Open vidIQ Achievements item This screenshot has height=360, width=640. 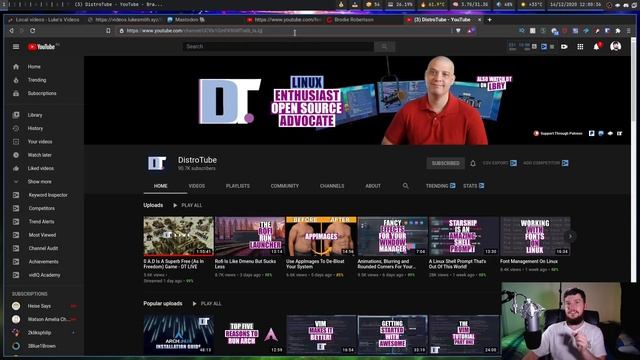click(43, 262)
